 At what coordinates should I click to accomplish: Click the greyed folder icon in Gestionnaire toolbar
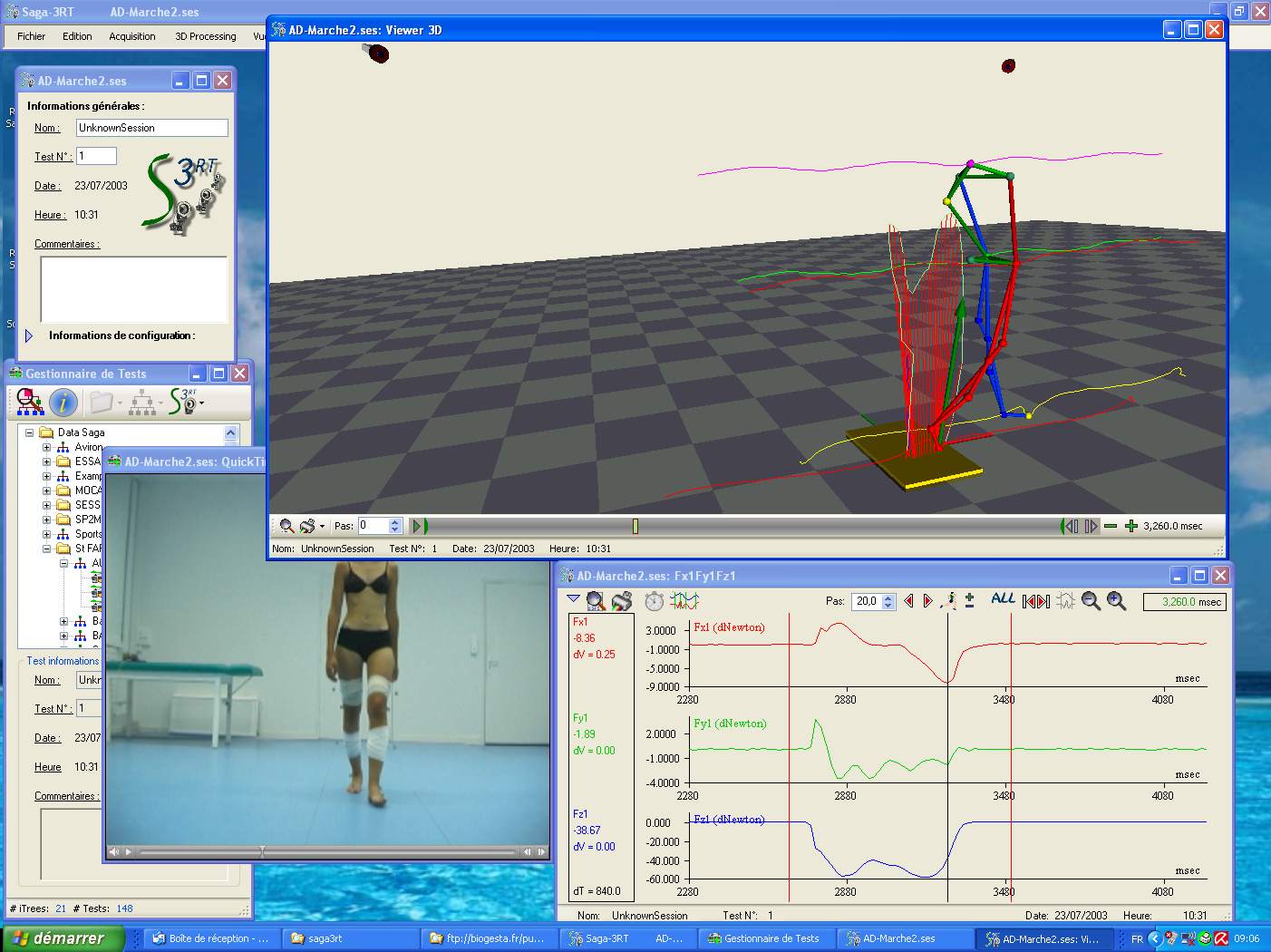pos(102,402)
